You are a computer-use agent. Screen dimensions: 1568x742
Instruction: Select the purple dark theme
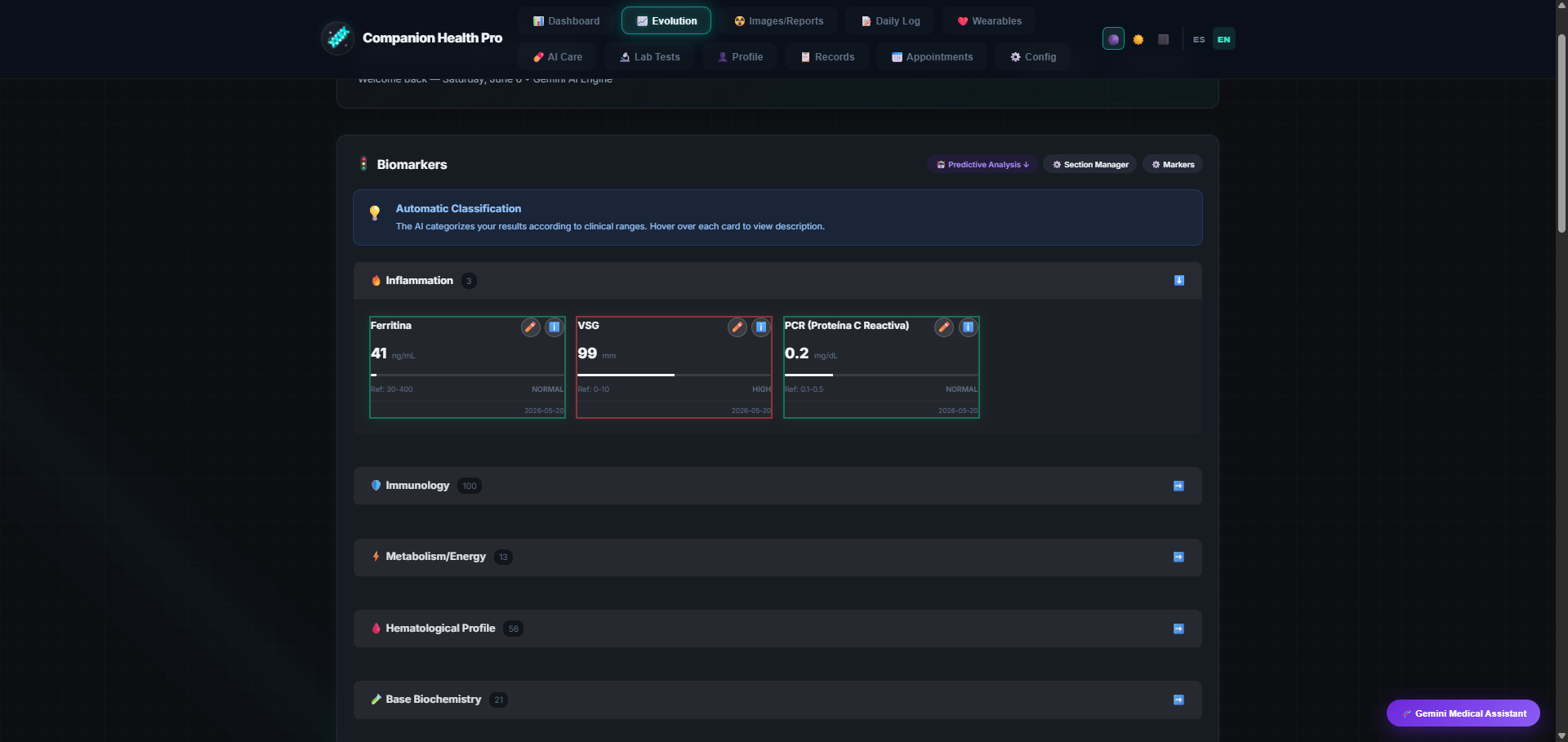click(1113, 39)
